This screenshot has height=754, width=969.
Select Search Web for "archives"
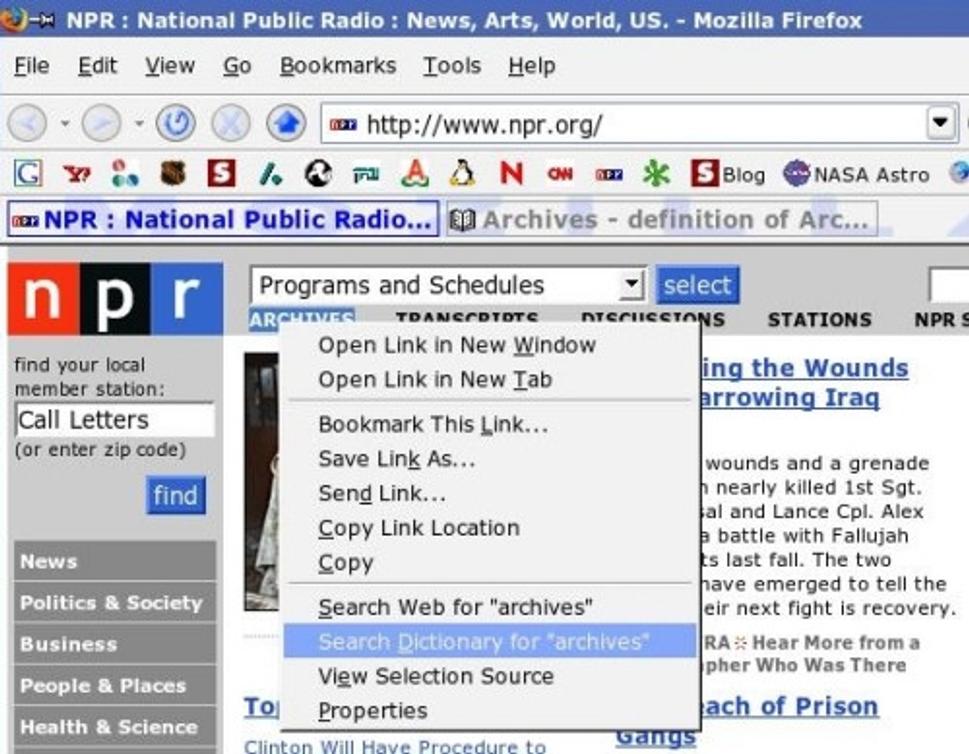tap(491, 608)
